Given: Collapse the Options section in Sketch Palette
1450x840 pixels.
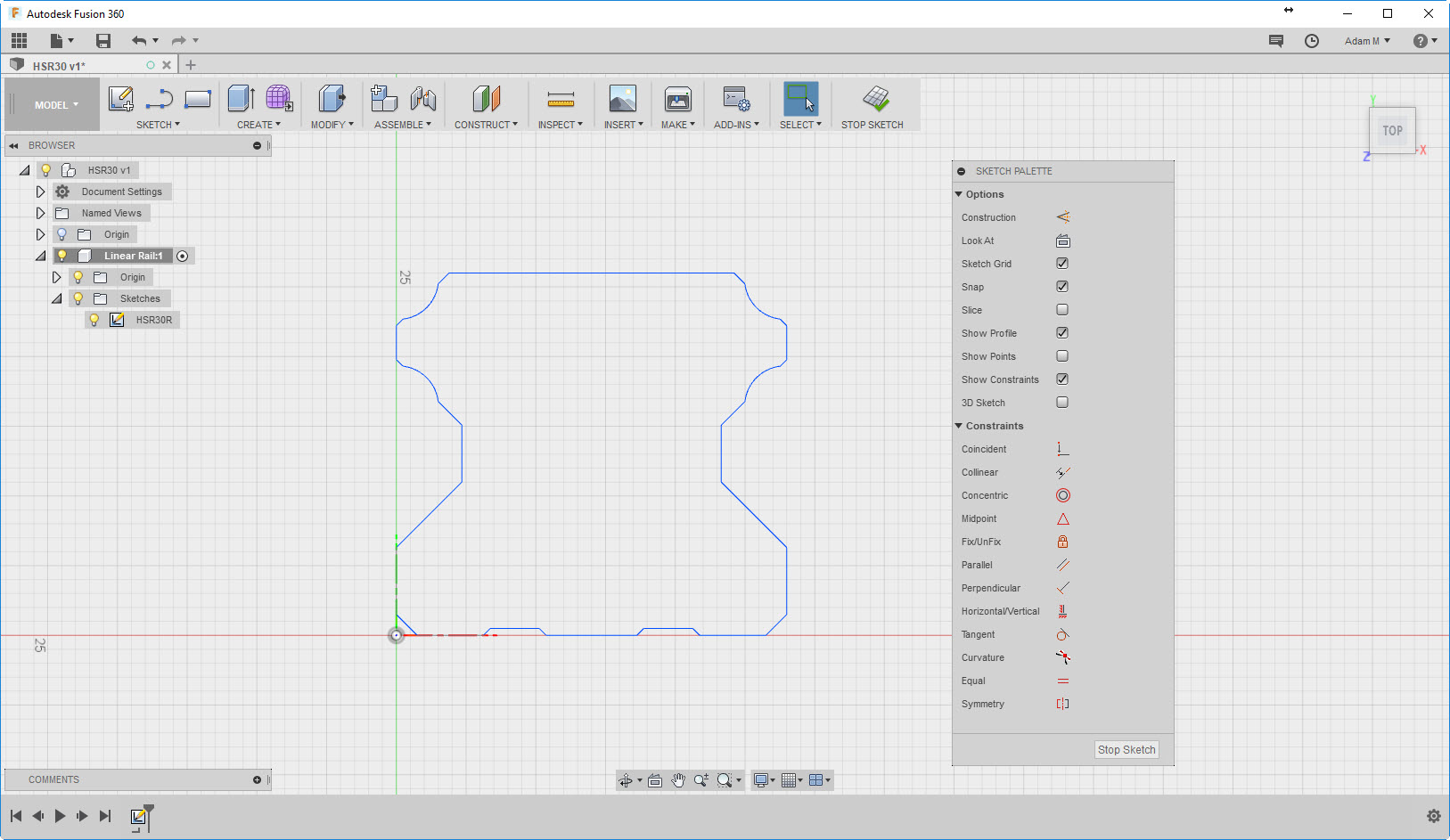Looking at the screenshot, I should tap(959, 194).
